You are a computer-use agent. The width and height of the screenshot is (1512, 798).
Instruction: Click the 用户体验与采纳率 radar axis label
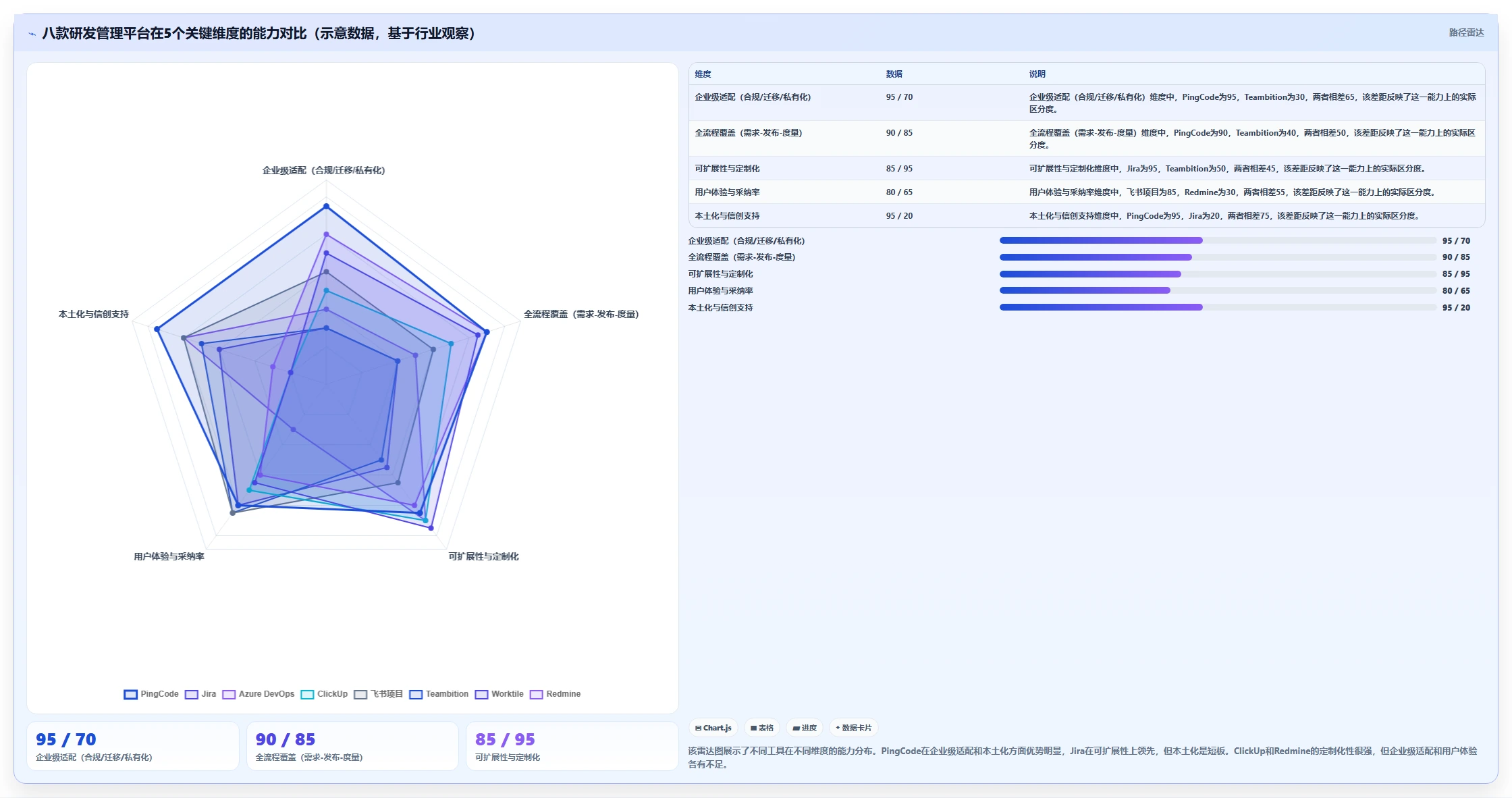(x=169, y=556)
